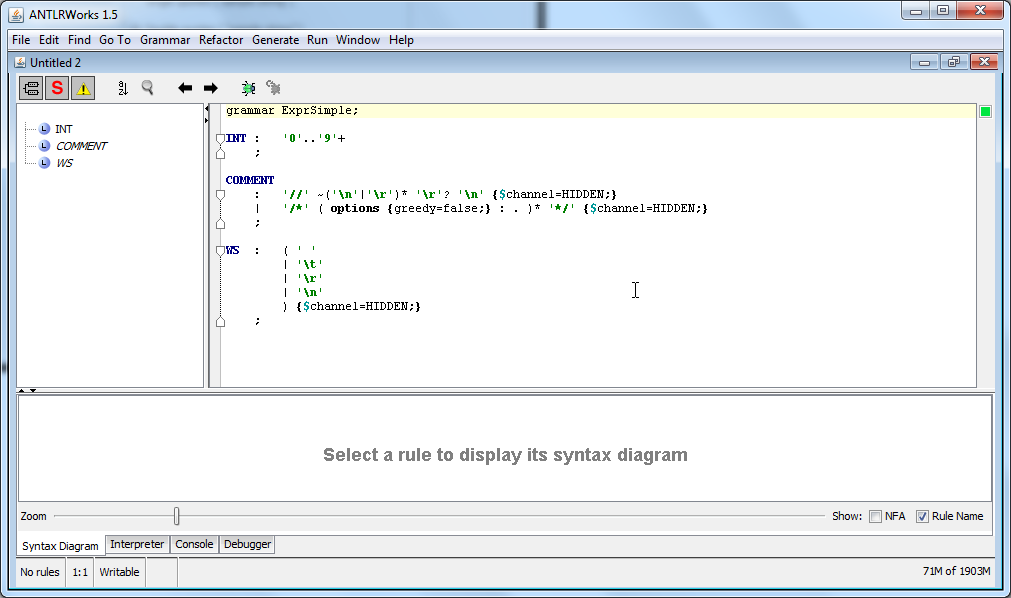Collapse the INT rule fold marker
1011x598 pixels.
point(220,139)
